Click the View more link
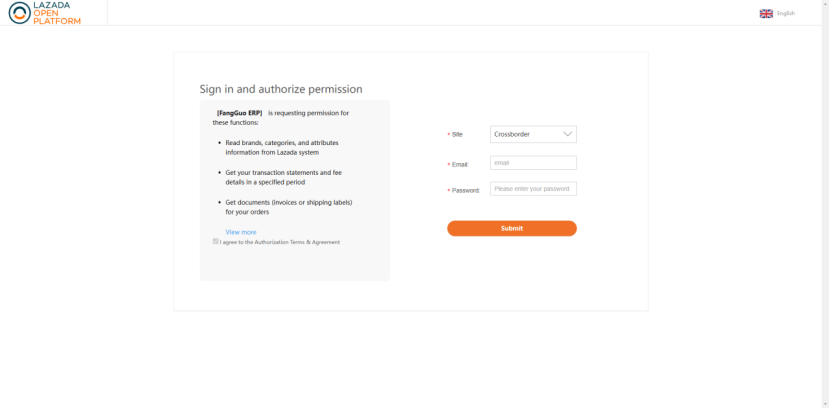 click(240, 232)
